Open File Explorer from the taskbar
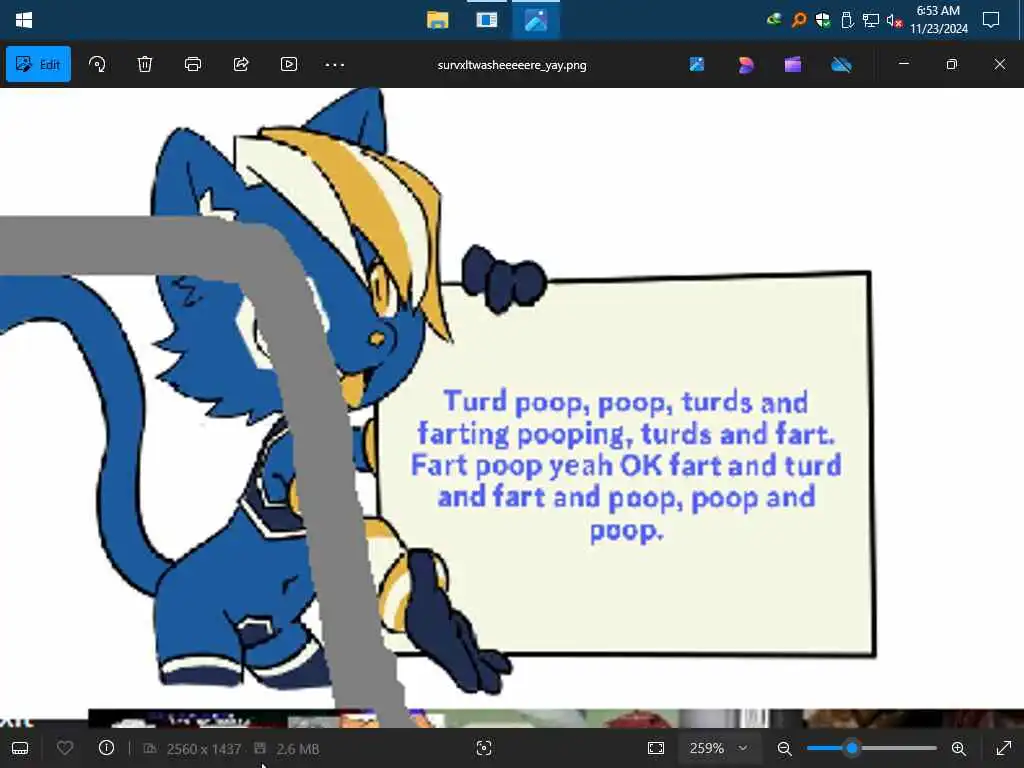The width and height of the screenshot is (1024, 768). coord(438,20)
